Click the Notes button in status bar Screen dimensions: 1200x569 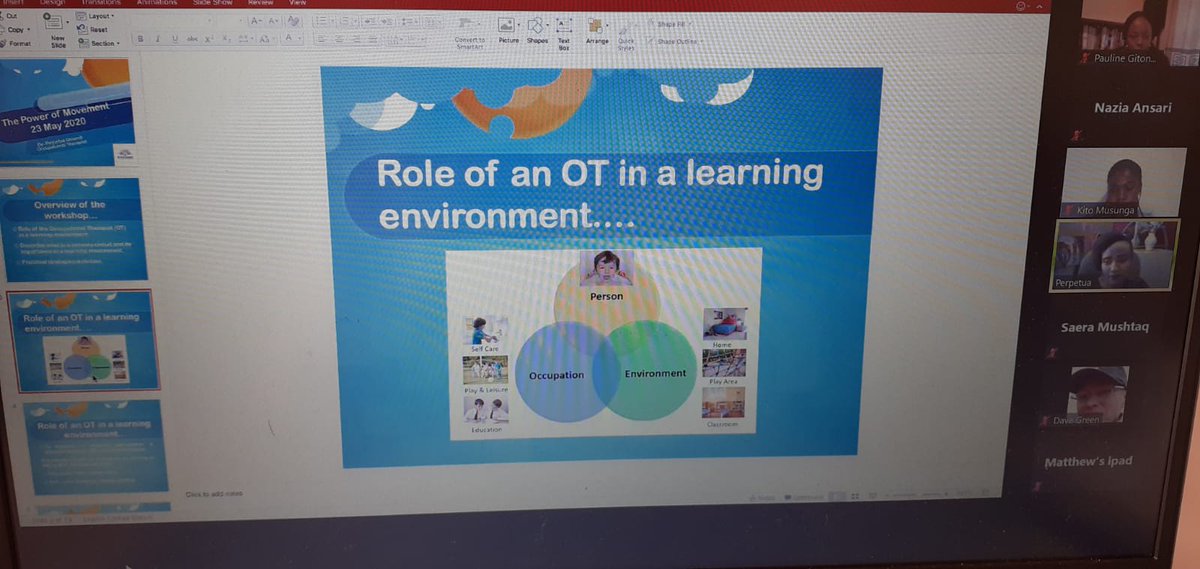tap(764, 497)
